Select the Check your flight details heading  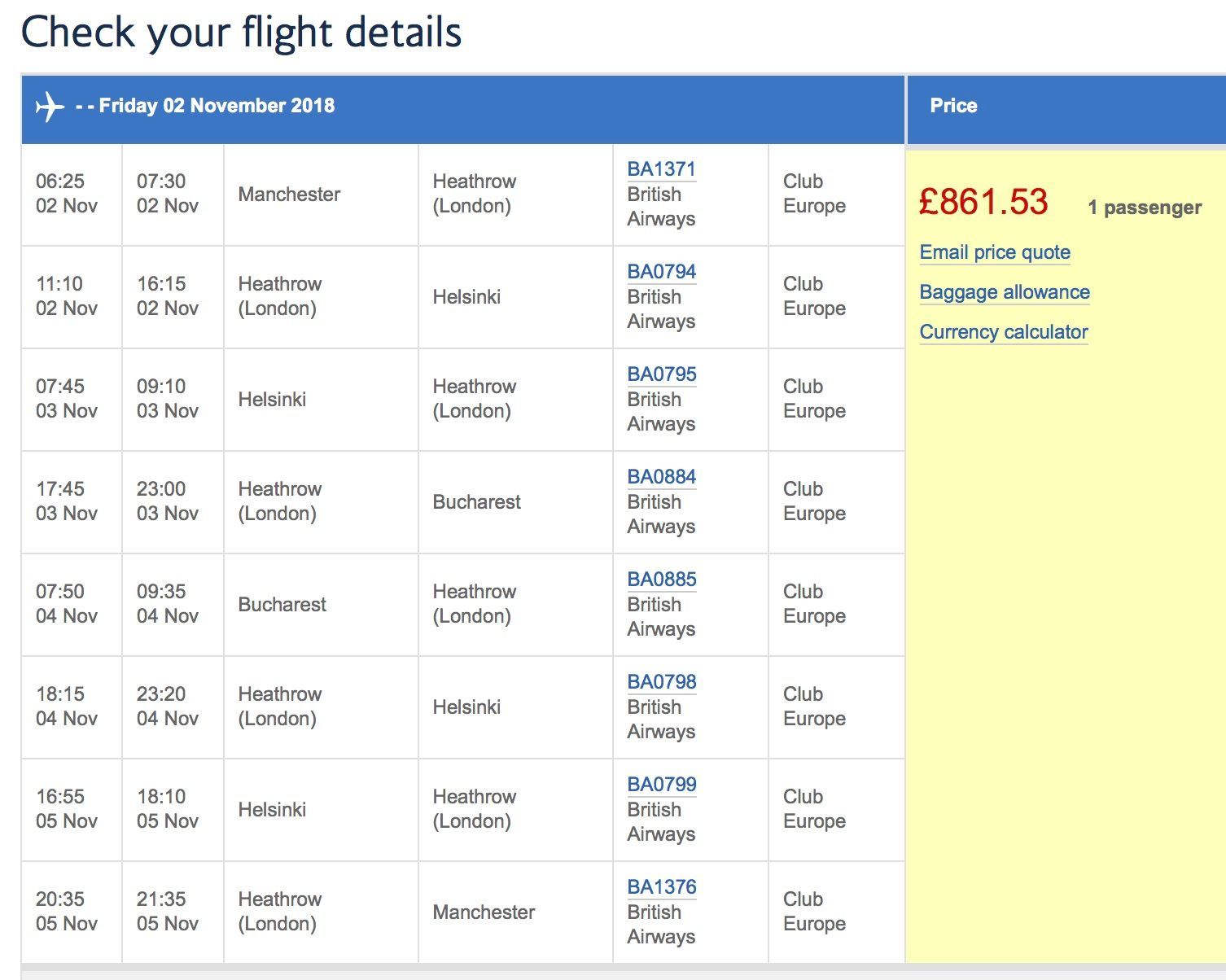click(x=241, y=33)
